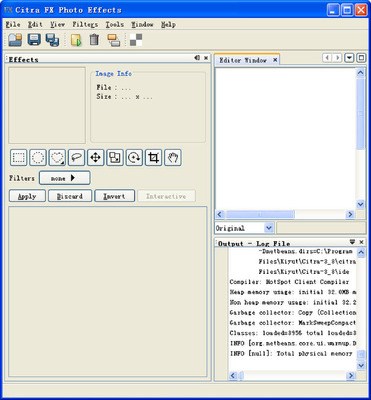Select the hand pan tool
This screenshot has height=400, width=371.
tap(173, 158)
